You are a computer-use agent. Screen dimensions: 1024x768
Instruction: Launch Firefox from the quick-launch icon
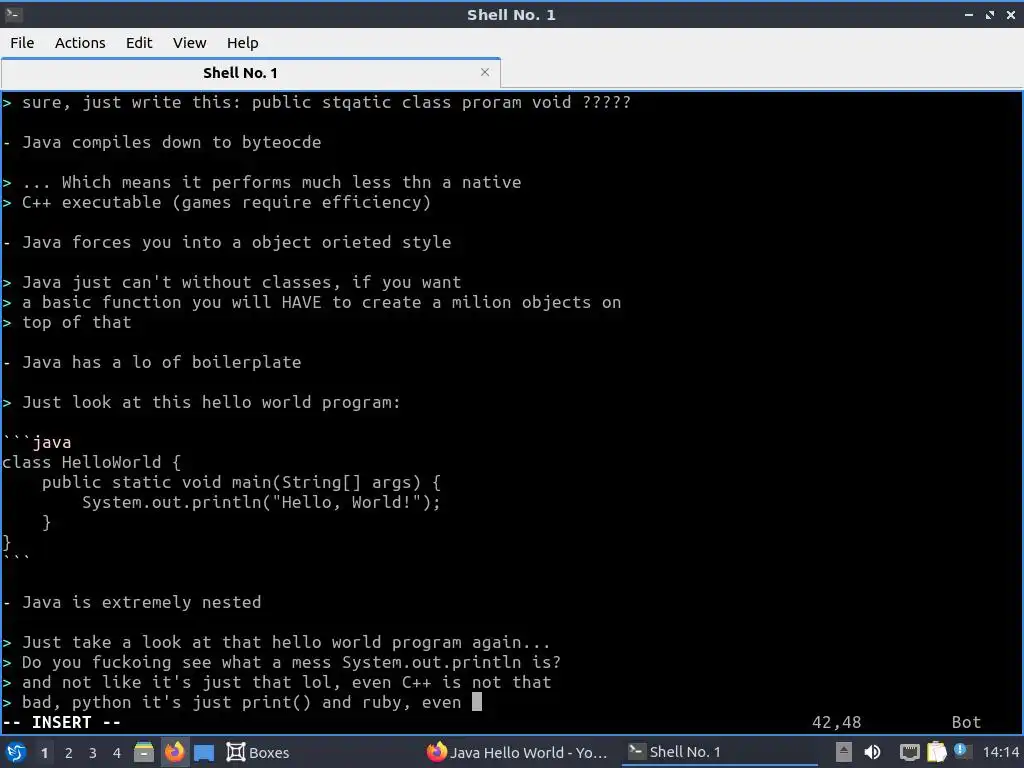tap(174, 752)
